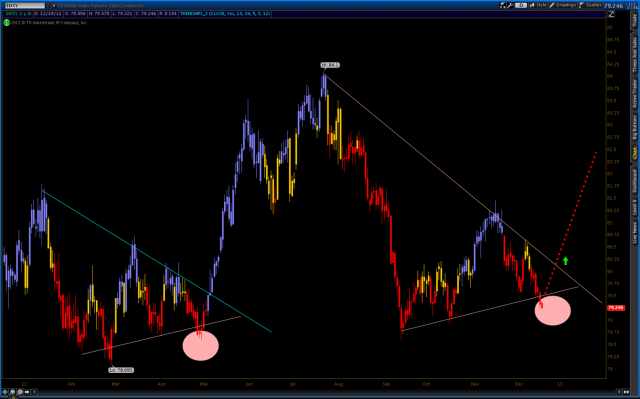Screen dimensions: 640x399
Task: Click the colored symbol-link icon beside the symbol box
Action: click(53, 5)
